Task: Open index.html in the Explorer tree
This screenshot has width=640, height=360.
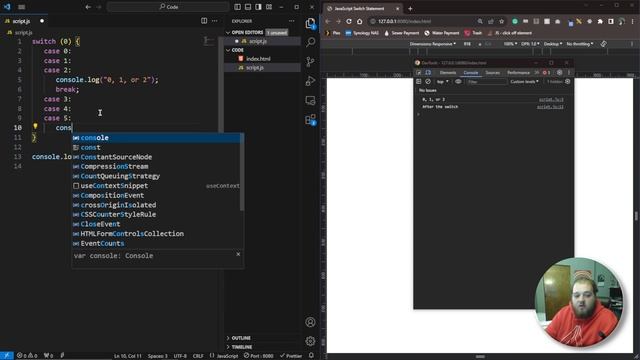Action: pos(258,59)
